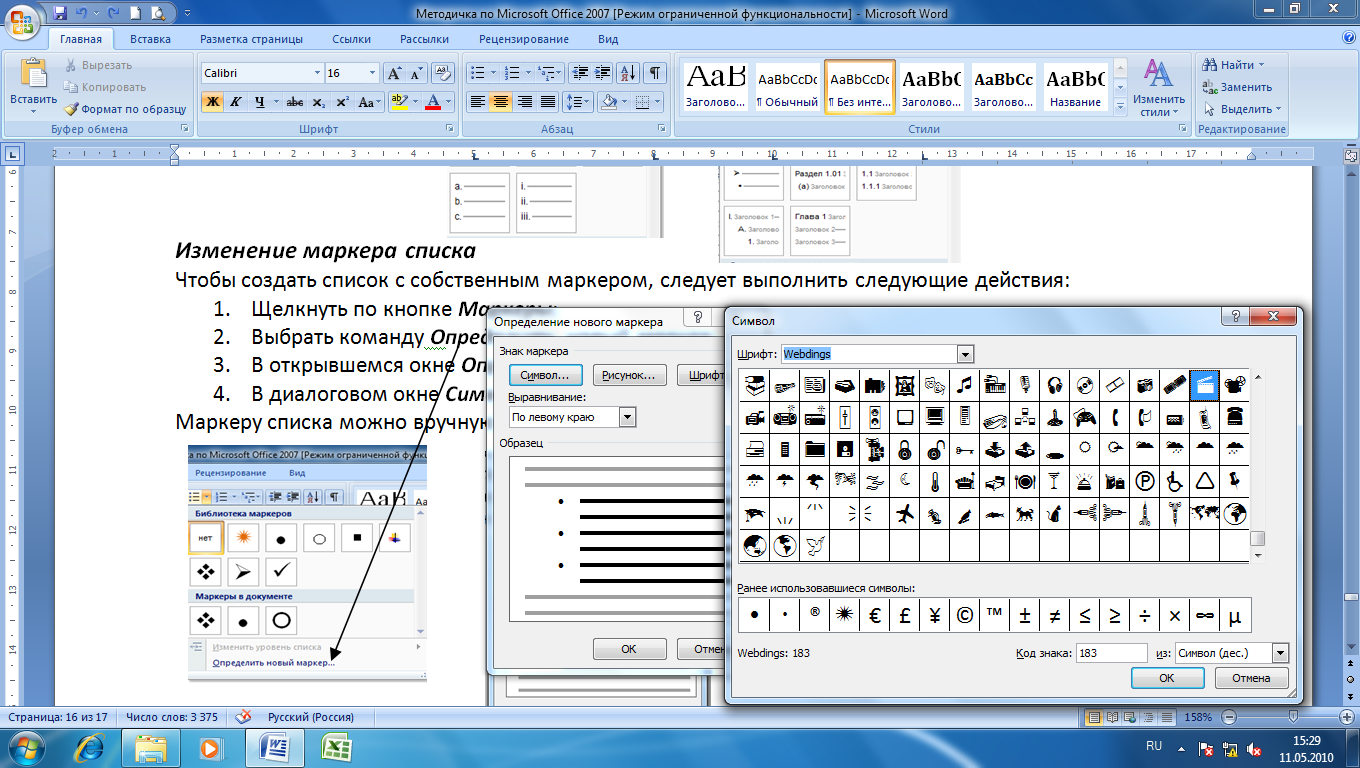Open the Webdings font dropdown in Символ dialog
1360x768 pixels.
(965, 354)
